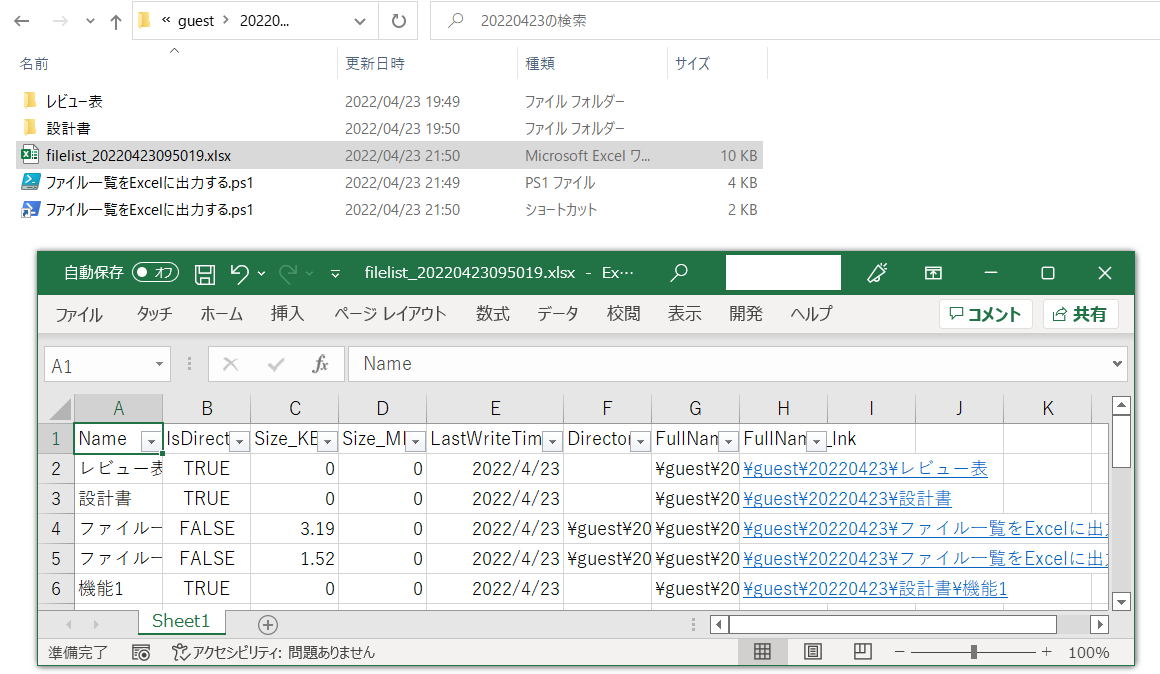The width and height of the screenshot is (1160, 674).
Task: Click the ribbon display options icon
Action: coord(932,272)
